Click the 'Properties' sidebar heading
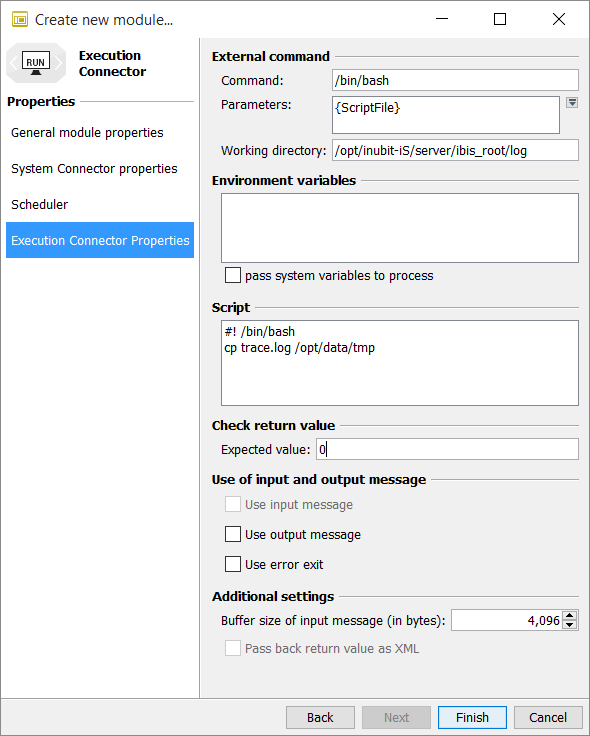Viewport: 590px width, 736px height. [x=41, y=101]
